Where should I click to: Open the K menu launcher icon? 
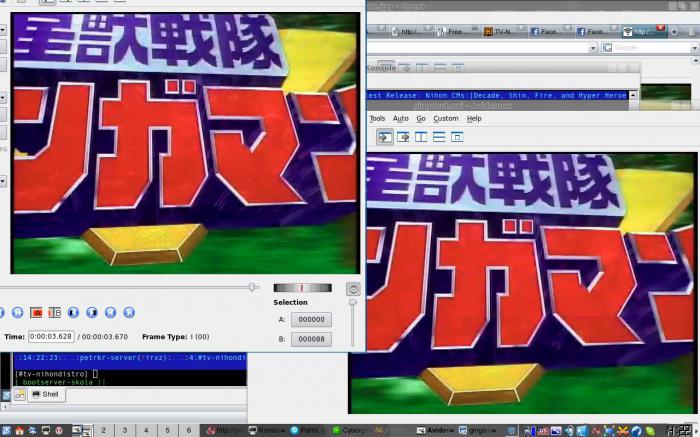pyautogui.click(x=6, y=430)
